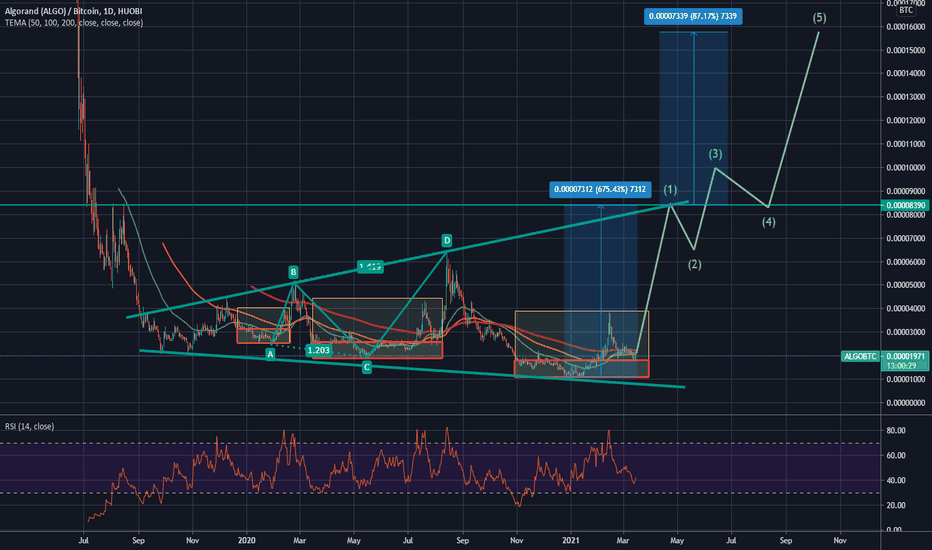Click the 20.00 level on RSI axis
932x550 pixels.
coord(896,505)
